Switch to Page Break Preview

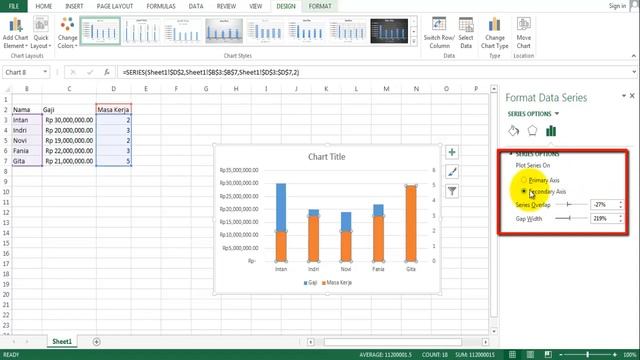(548, 354)
